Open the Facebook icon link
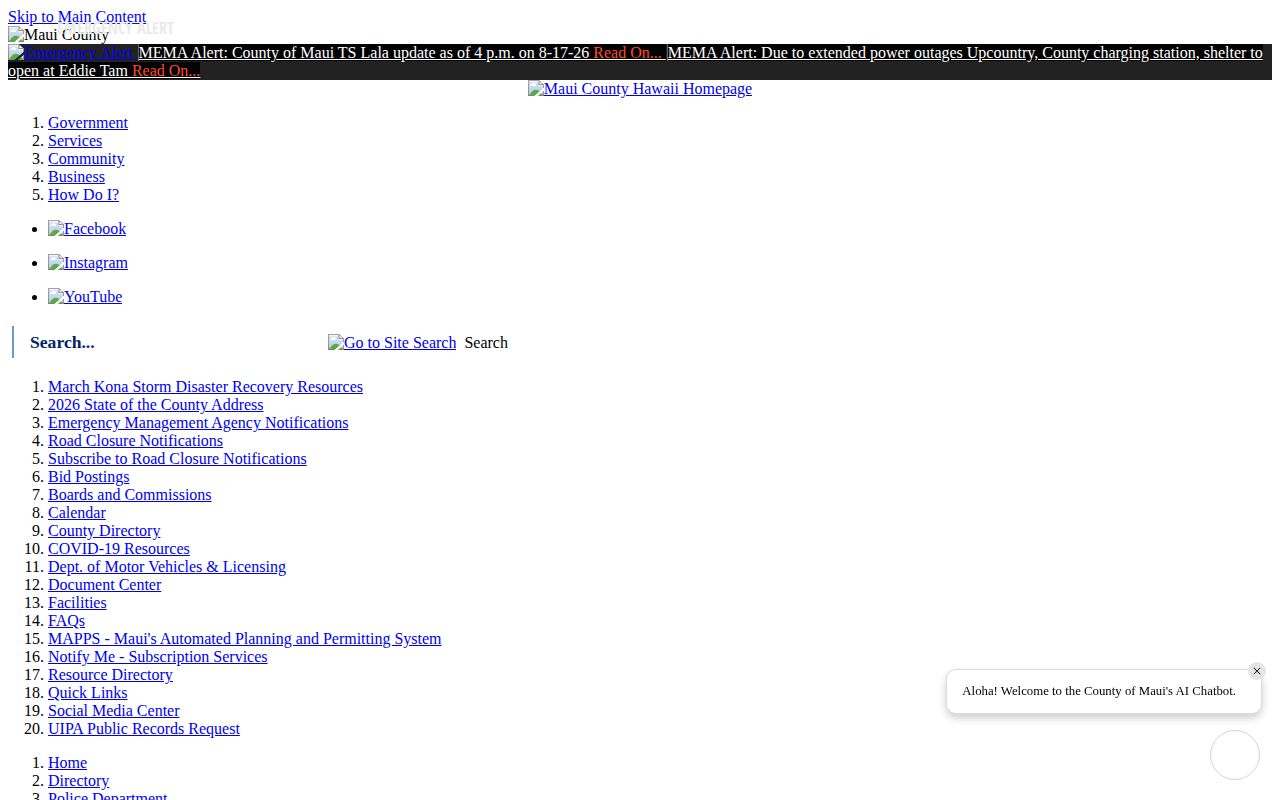 point(87,229)
